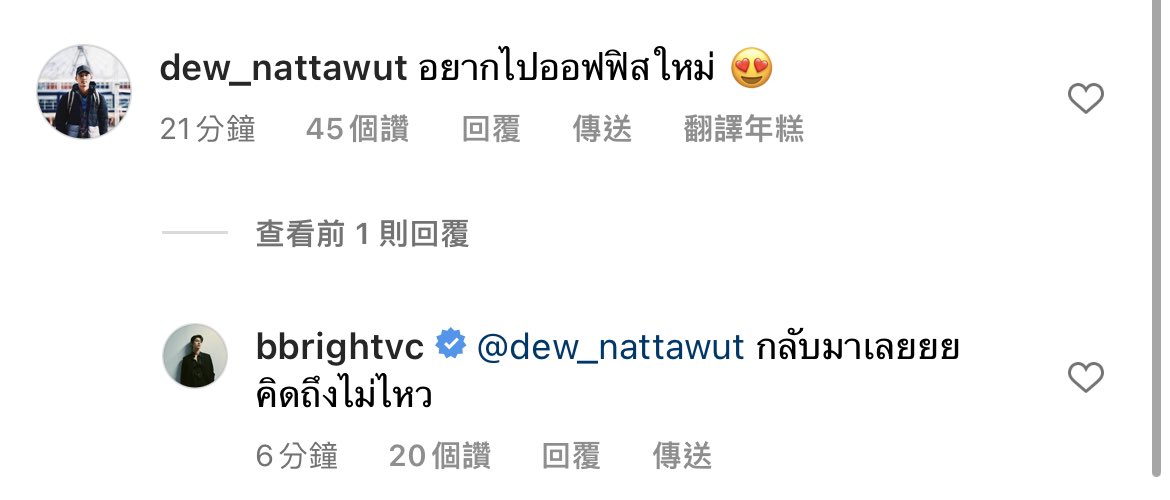Click 傳送 under bbrightvc's reply
The width and height of the screenshot is (1170, 500).
pyautogui.click(x=682, y=455)
